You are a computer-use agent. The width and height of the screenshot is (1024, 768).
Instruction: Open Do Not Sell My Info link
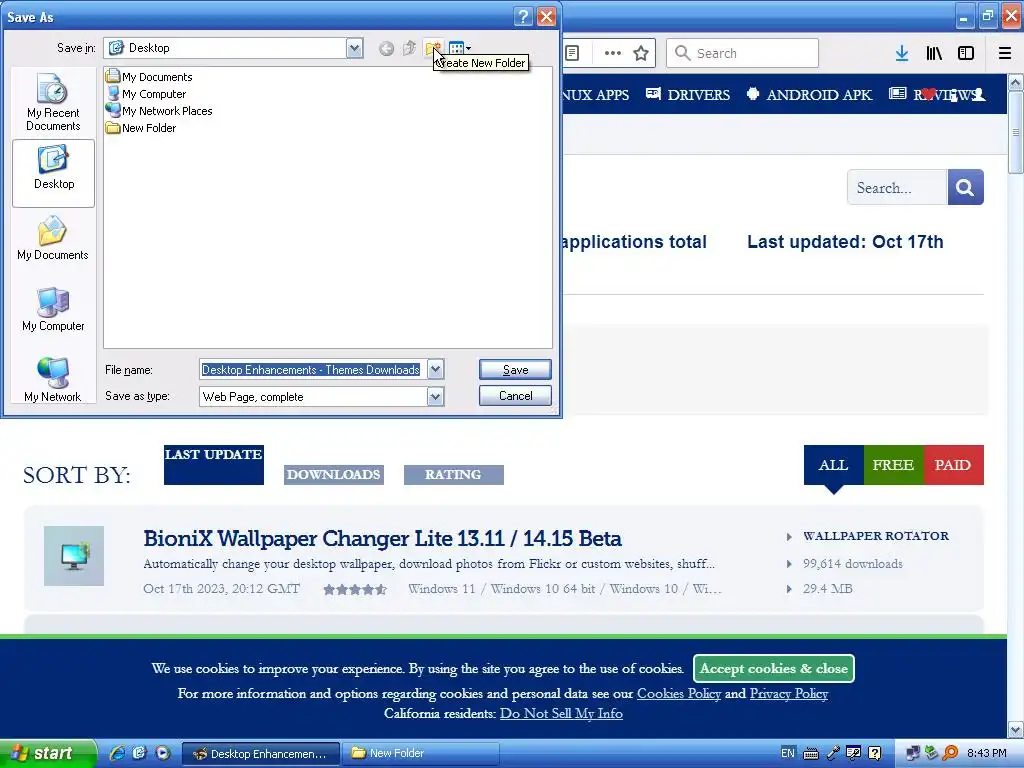pyautogui.click(x=561, y=714)
